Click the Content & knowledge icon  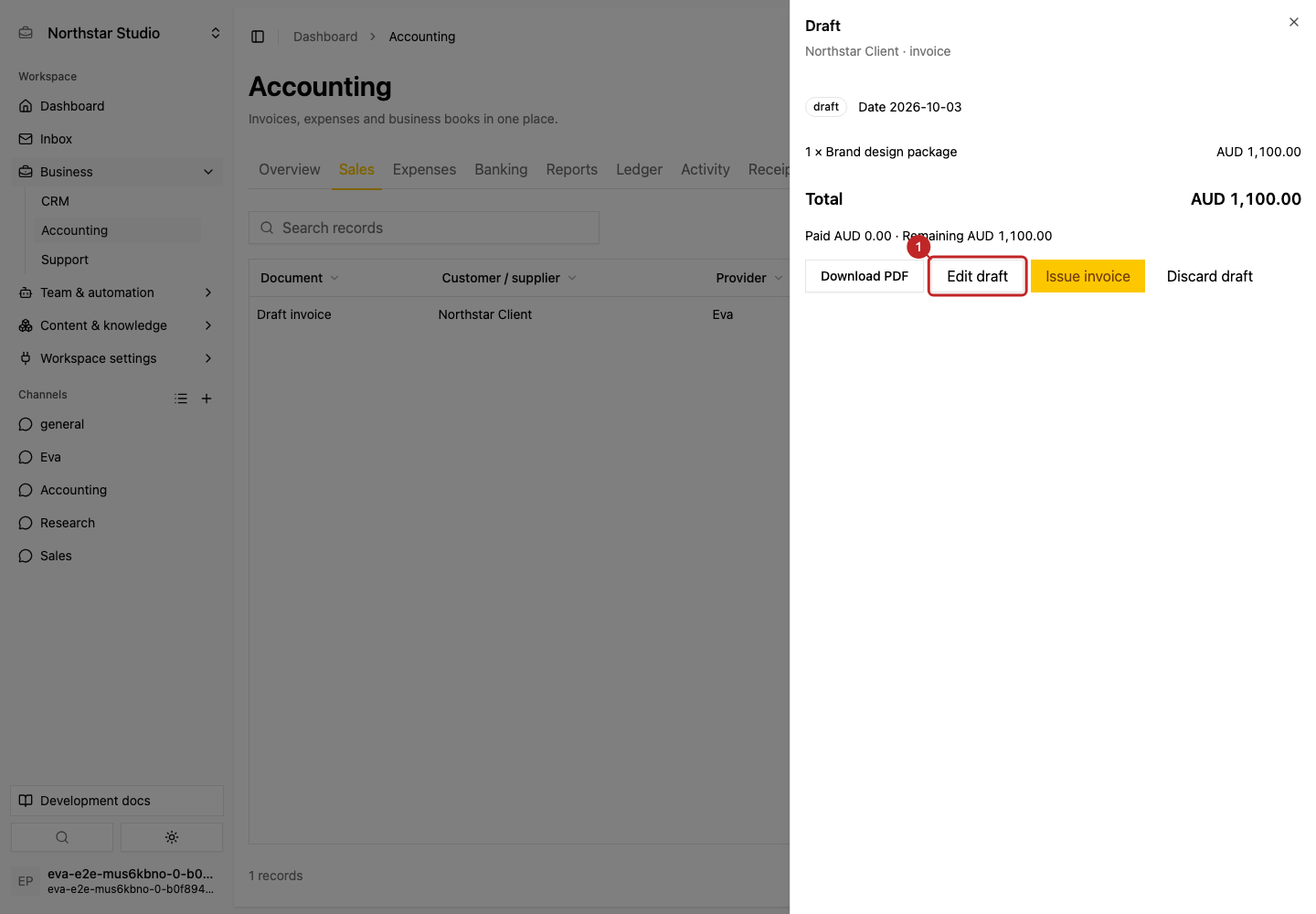(x=26, y=325)
